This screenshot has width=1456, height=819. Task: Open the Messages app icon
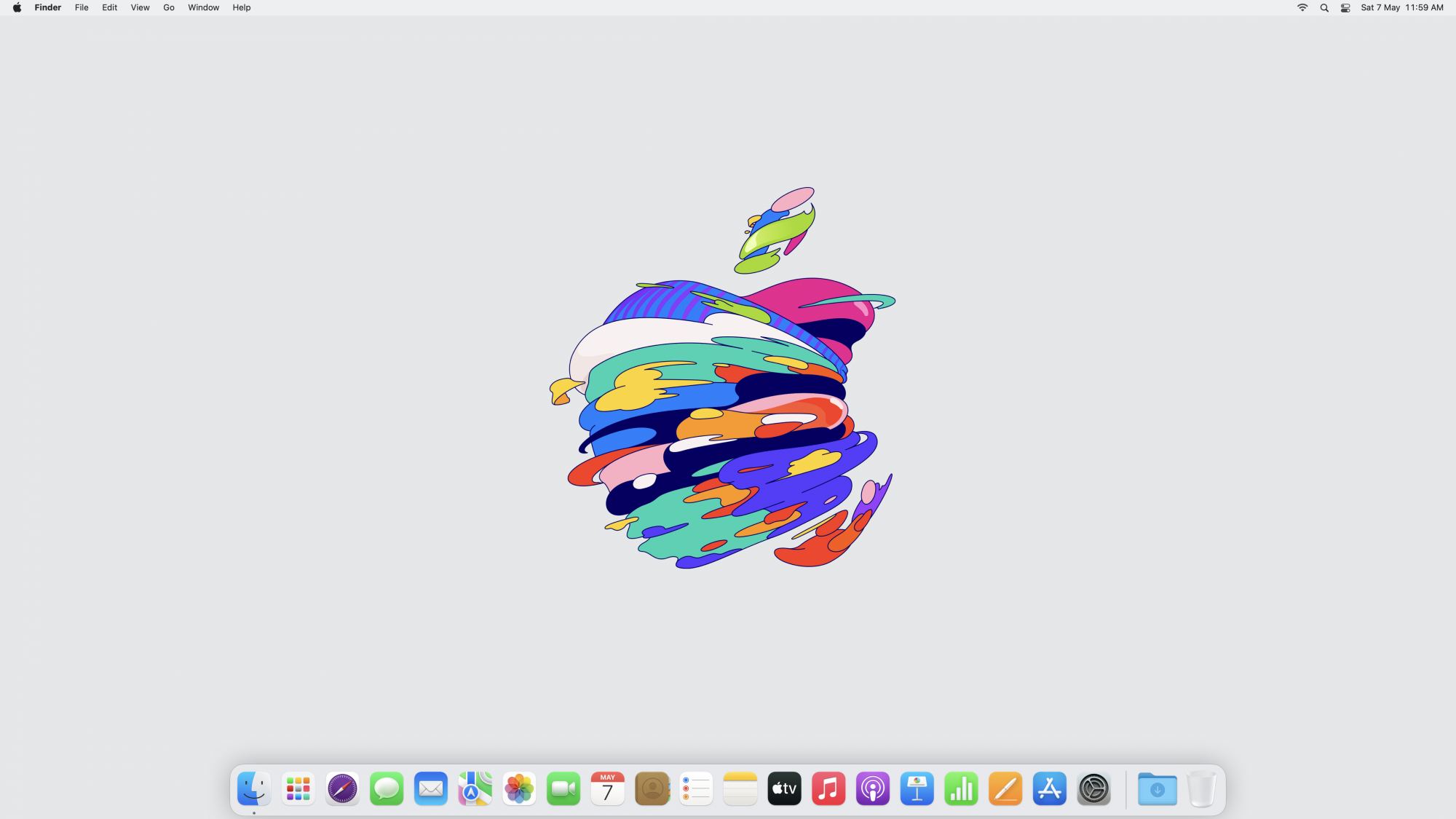[387, 789]
